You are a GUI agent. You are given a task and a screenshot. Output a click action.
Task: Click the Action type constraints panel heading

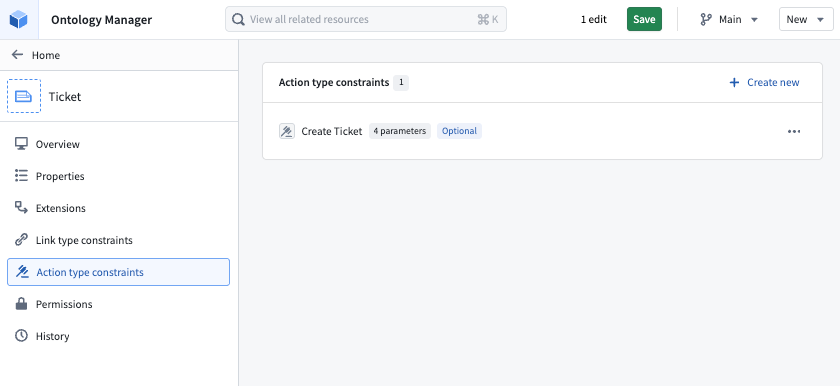[334, 82]
